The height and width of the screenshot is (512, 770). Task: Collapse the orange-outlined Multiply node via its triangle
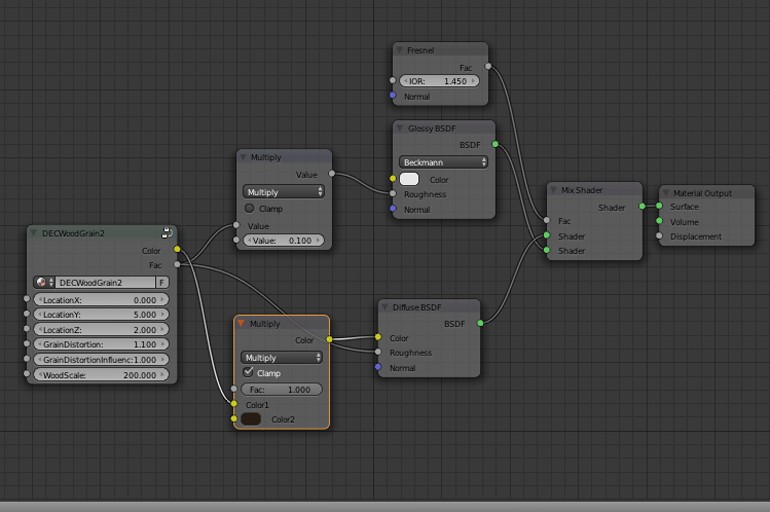(241, 323)
